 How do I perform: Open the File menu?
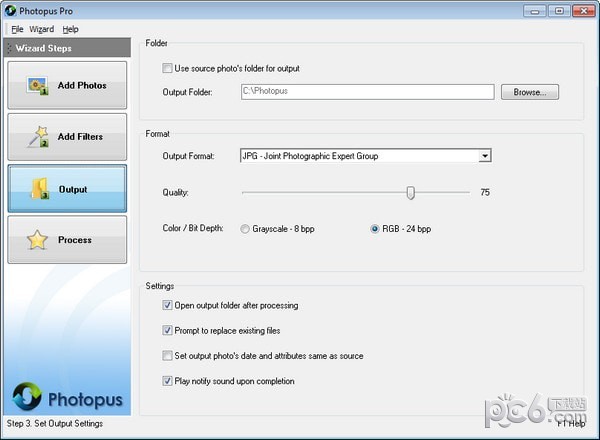(18, 30)
